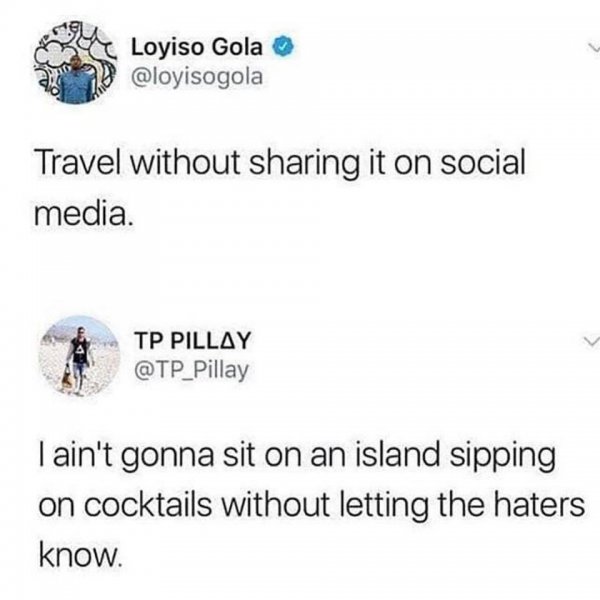Click the word 'know.' in the reply
The height and width of the screenshot is (600, 600).
[80, 554]
